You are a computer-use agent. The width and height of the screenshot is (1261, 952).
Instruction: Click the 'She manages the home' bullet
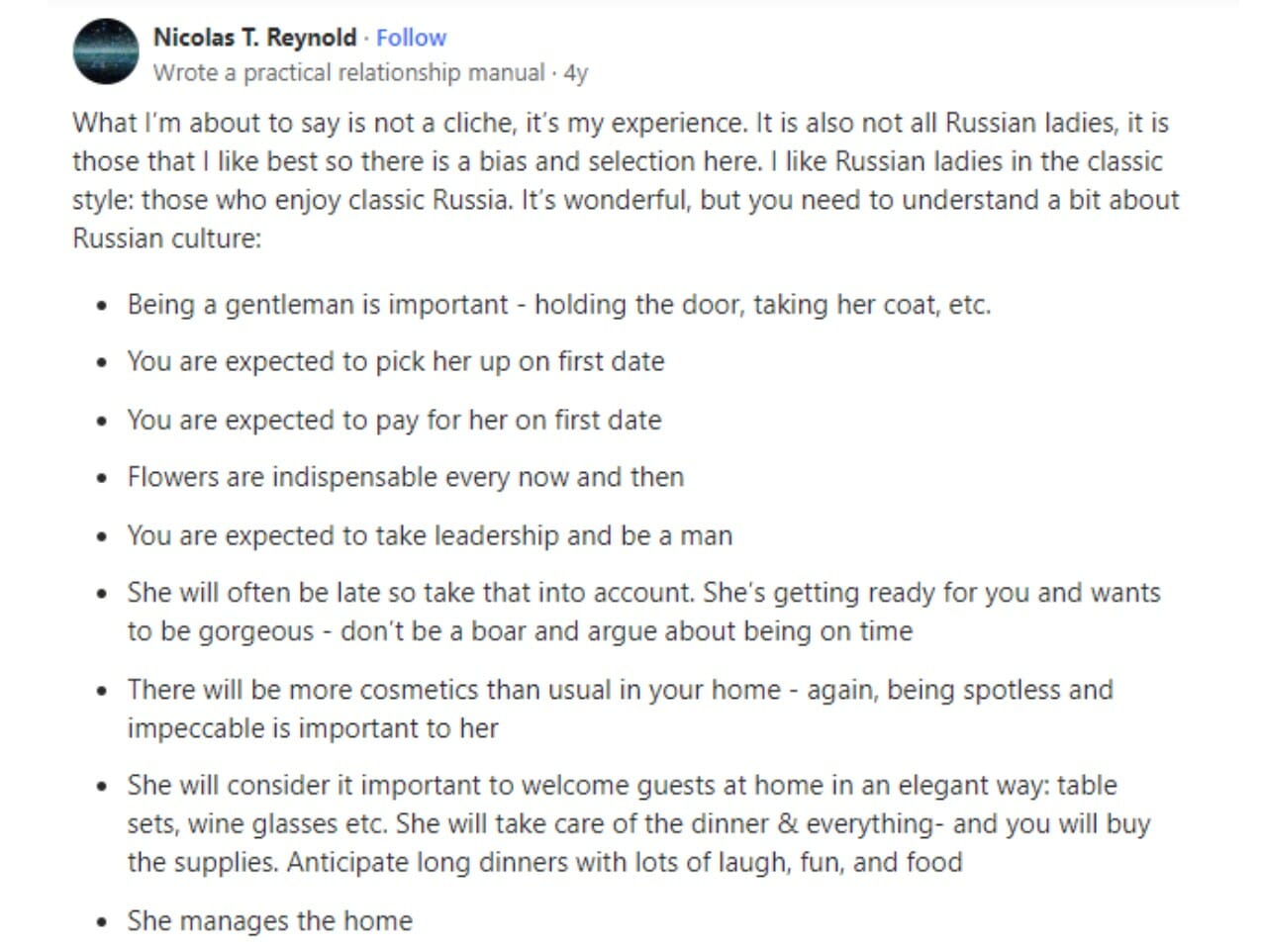(x=269, y=920)
